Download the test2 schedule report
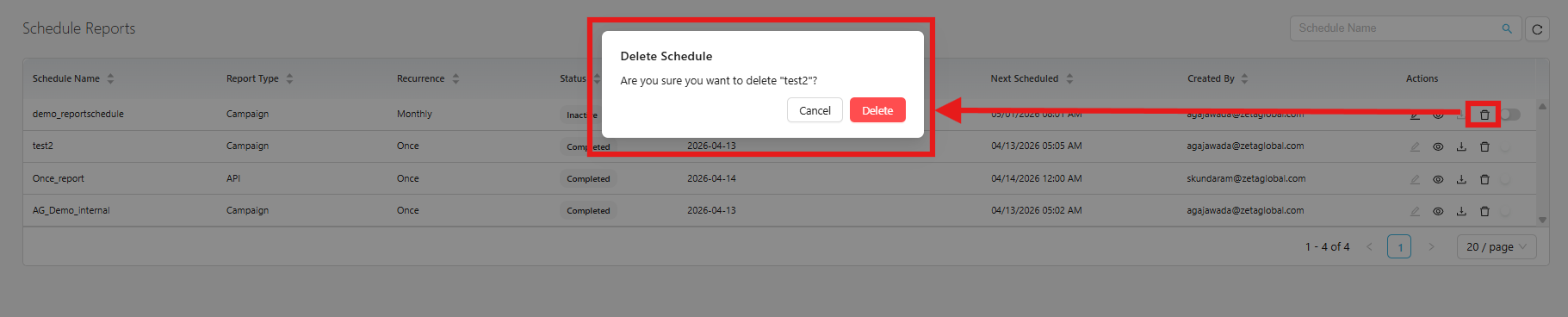 1461,146
